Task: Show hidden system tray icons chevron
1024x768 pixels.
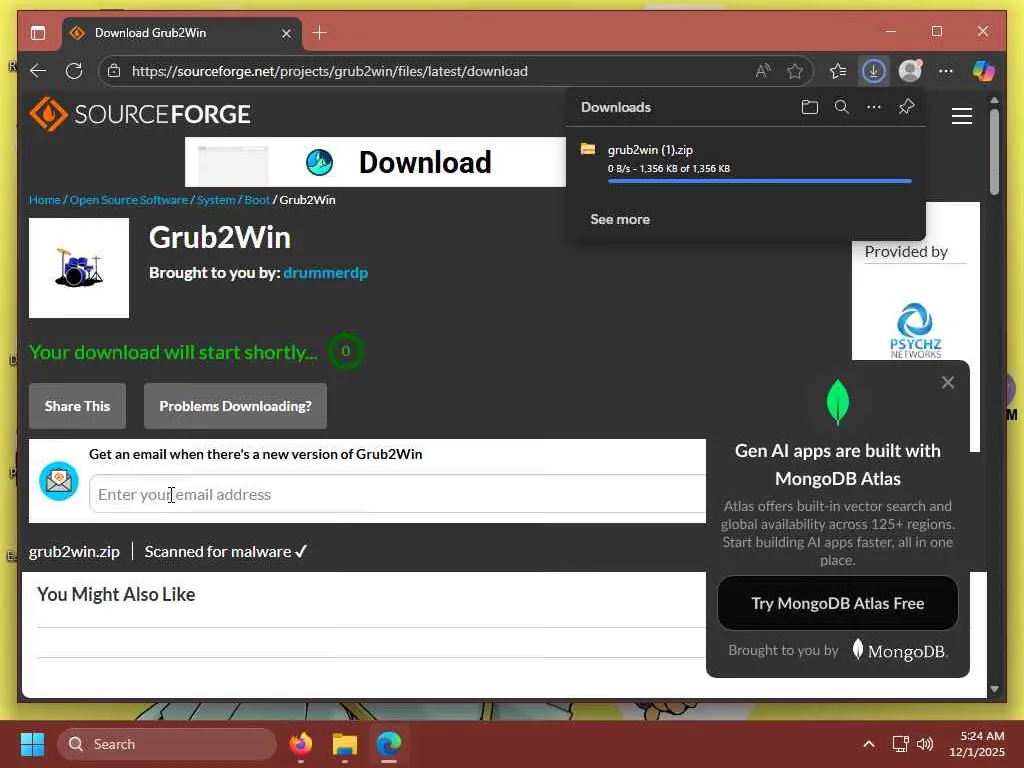Action: 869,744
